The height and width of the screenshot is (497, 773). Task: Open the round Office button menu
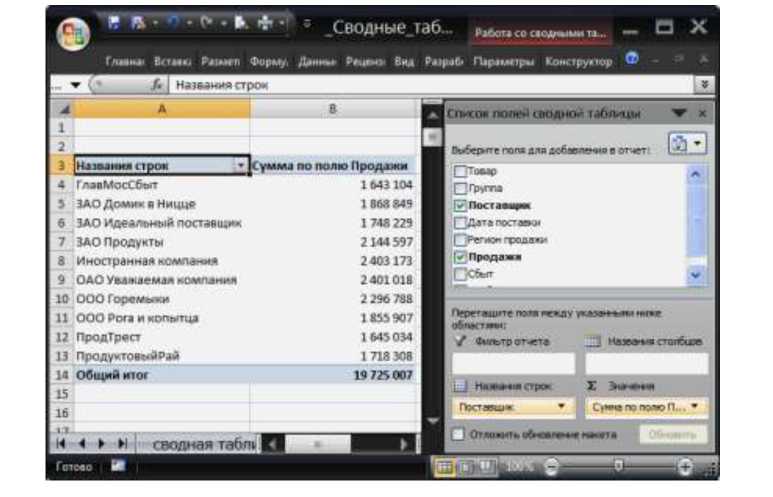pyautogui.click(x=68, y=31)
